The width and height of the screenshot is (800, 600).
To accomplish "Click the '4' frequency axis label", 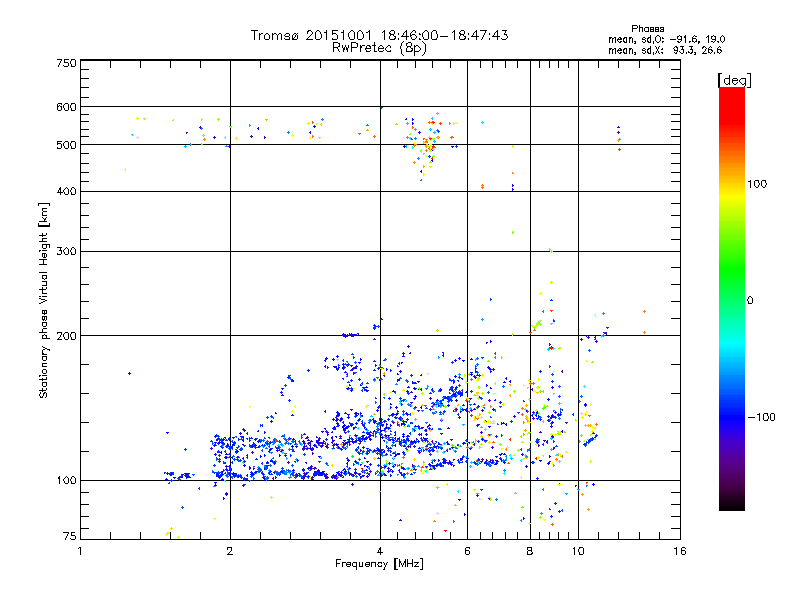I will 380,551.
